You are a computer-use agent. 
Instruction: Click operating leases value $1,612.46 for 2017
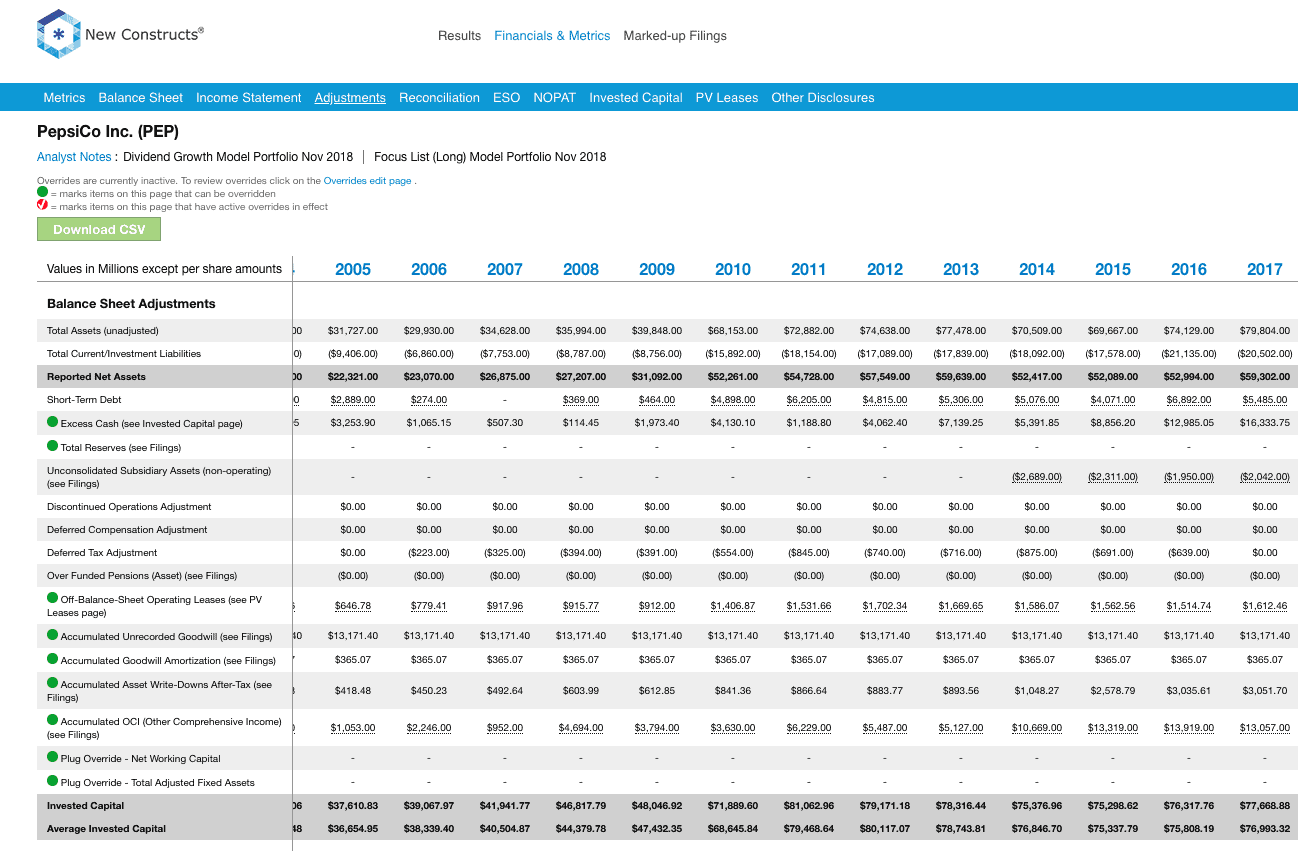[x=1265, y=605]
